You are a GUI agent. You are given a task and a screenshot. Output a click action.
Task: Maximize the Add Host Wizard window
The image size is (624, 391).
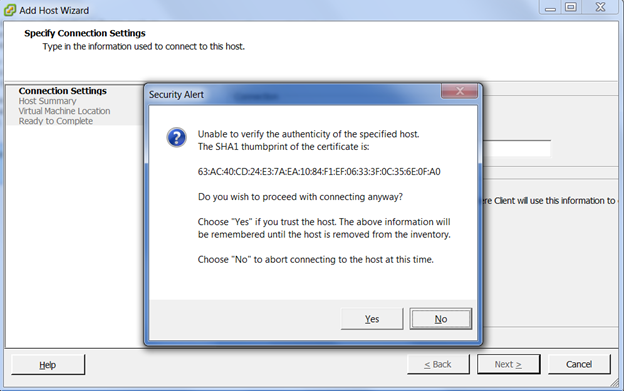click(571, 7)
